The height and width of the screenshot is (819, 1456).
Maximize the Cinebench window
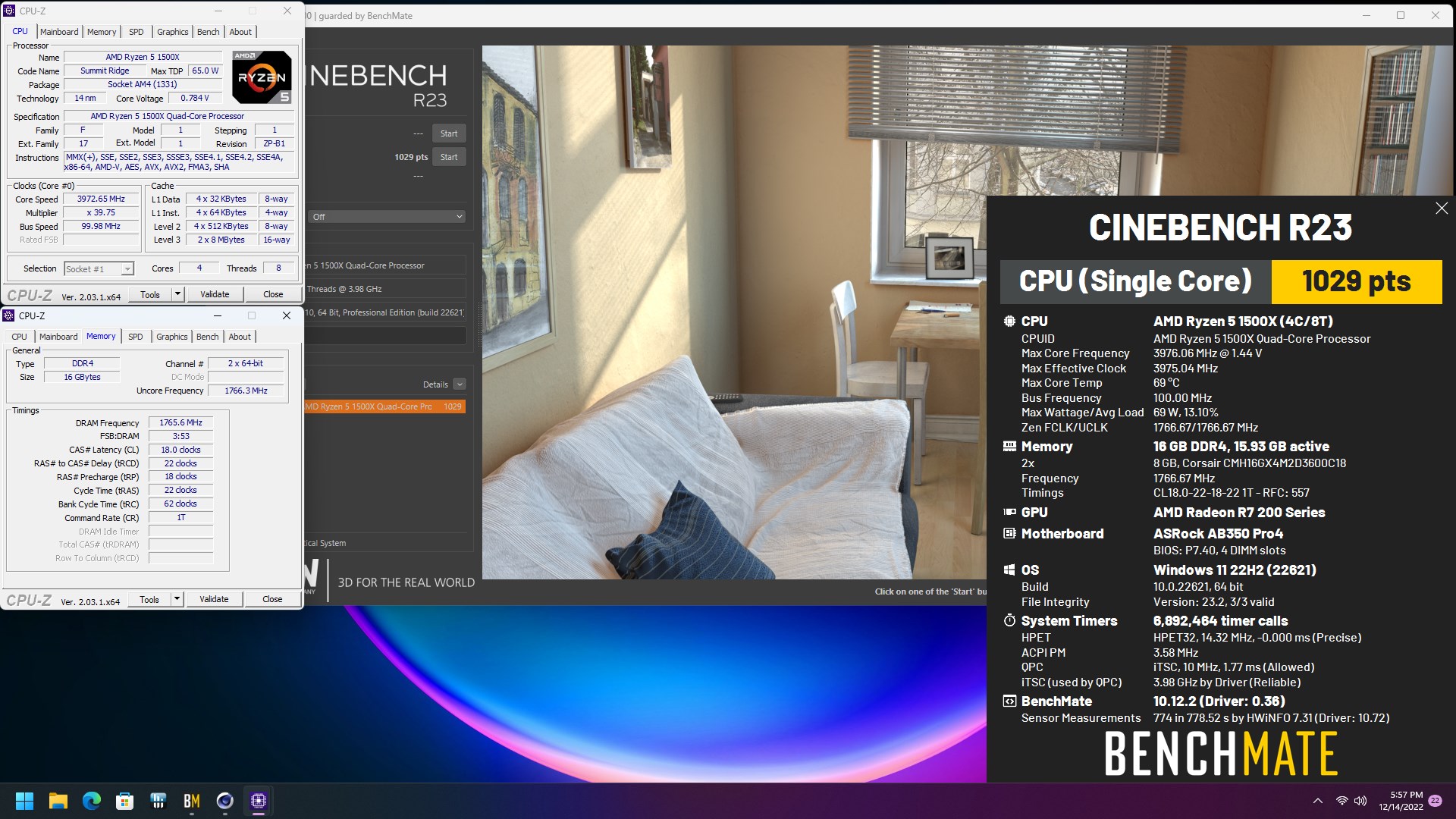[x=1401, y=15]
